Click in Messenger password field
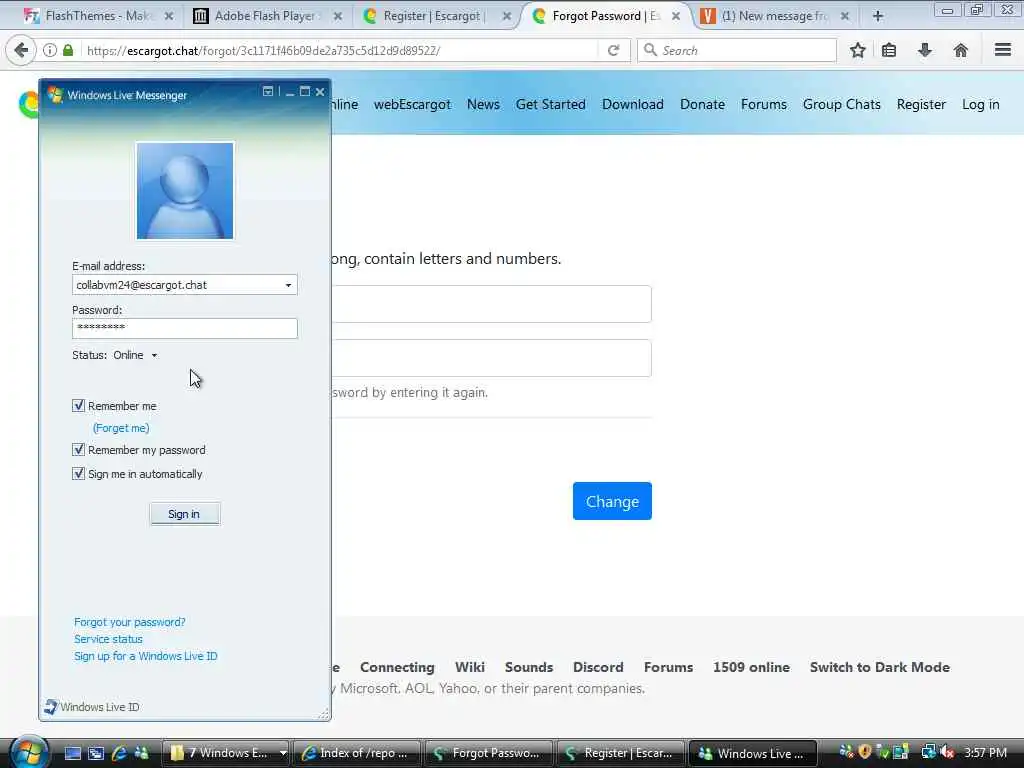1024x768 pixels. click(185, 328)
